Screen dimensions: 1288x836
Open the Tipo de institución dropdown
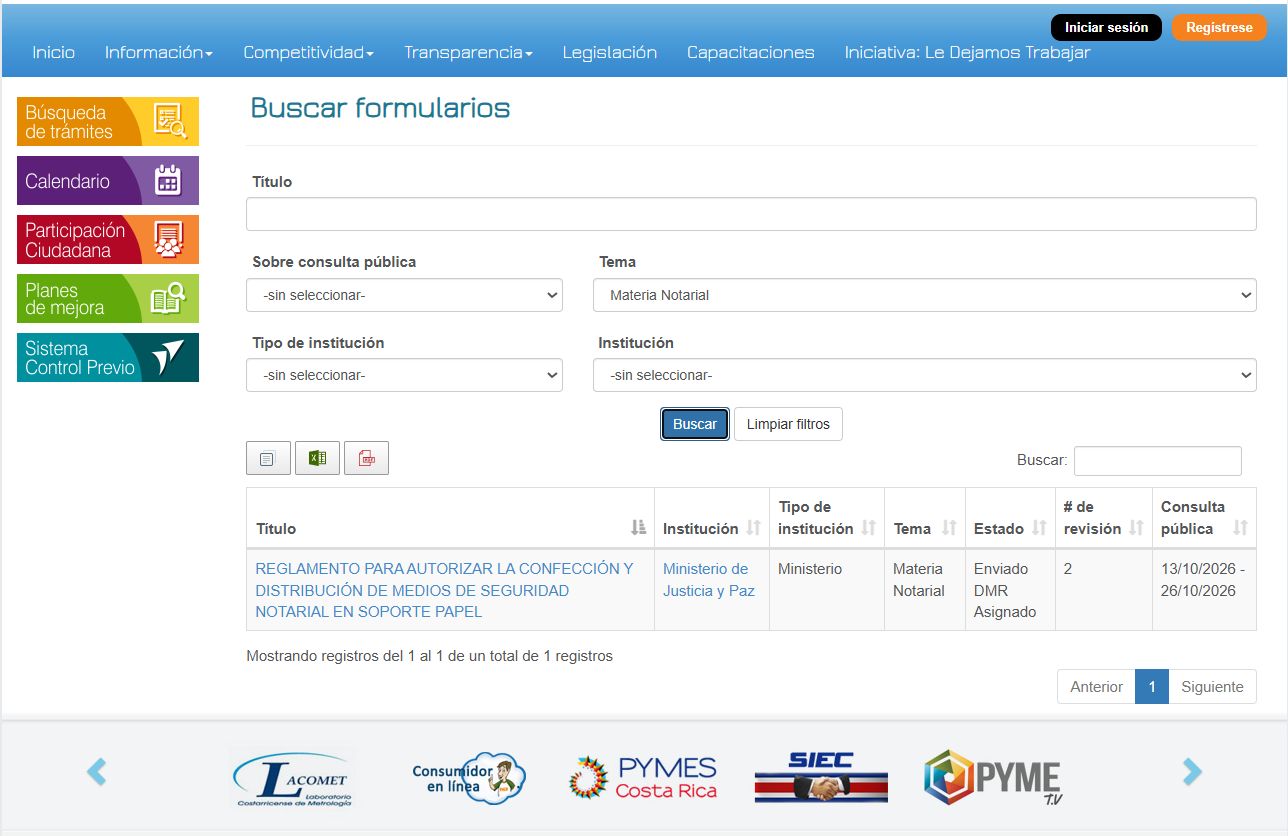click(x=404, y=375)
